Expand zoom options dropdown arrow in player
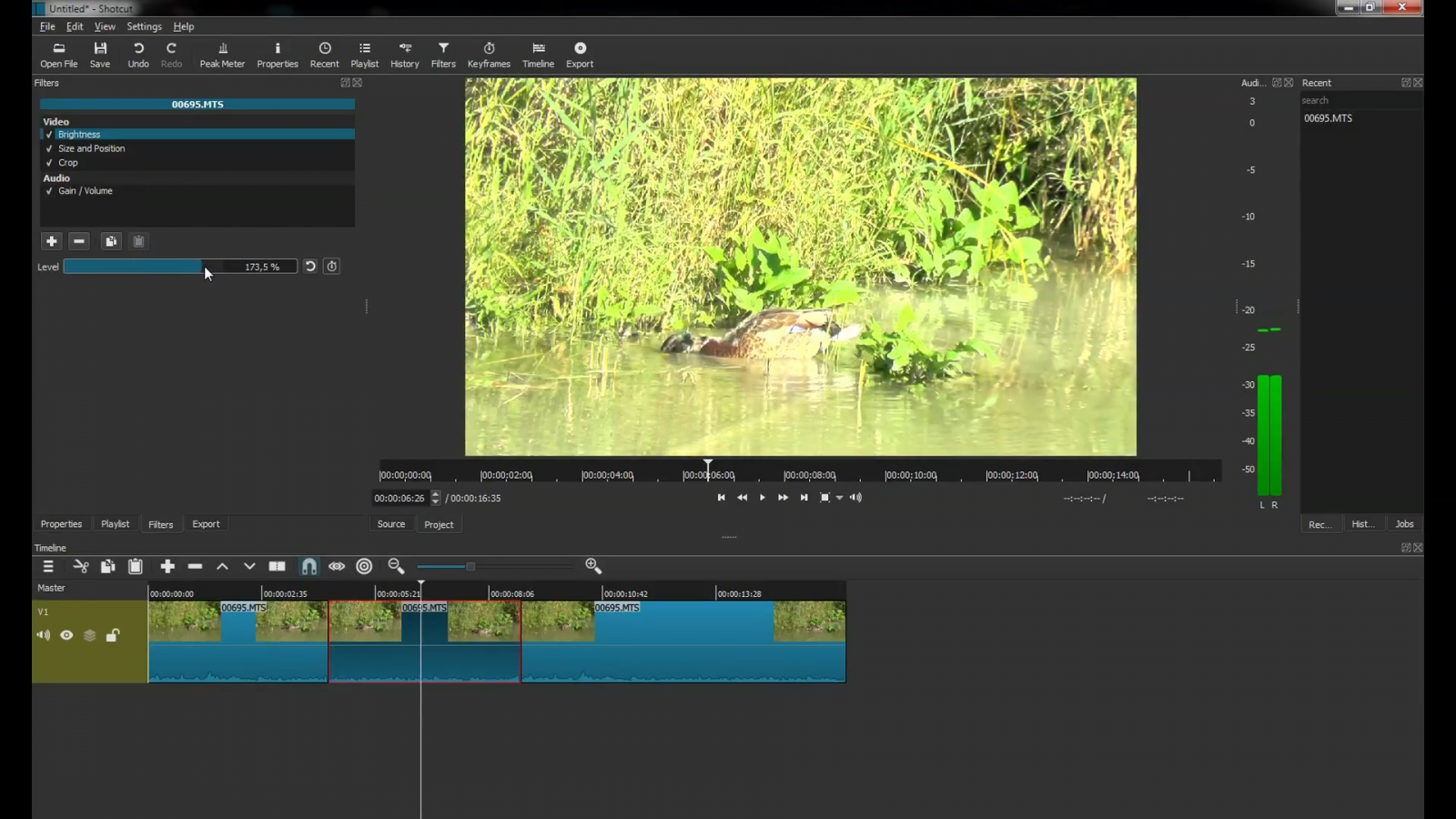1456x819 pixels. [x=839, y=498]
